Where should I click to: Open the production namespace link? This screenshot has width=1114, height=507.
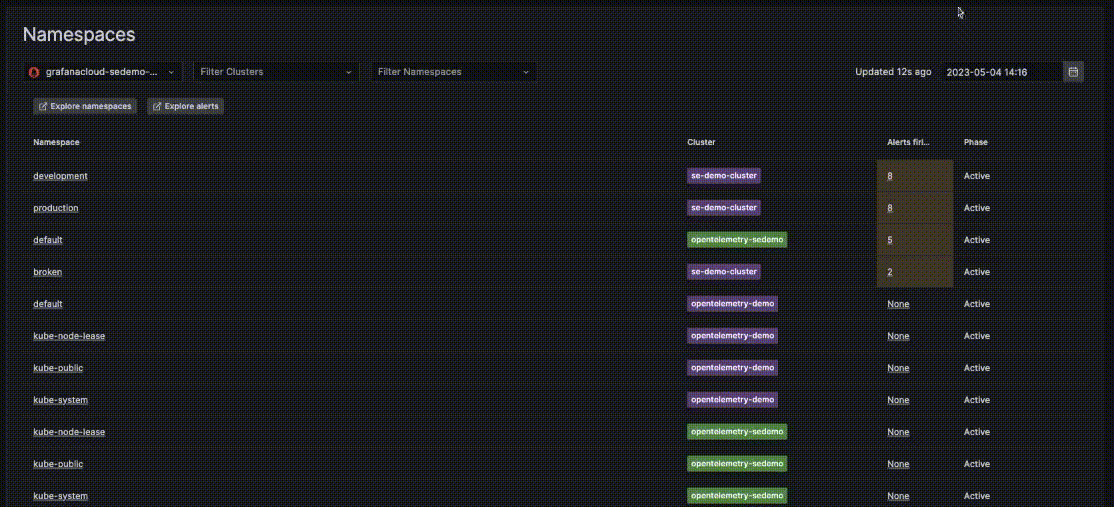(55, 208)
